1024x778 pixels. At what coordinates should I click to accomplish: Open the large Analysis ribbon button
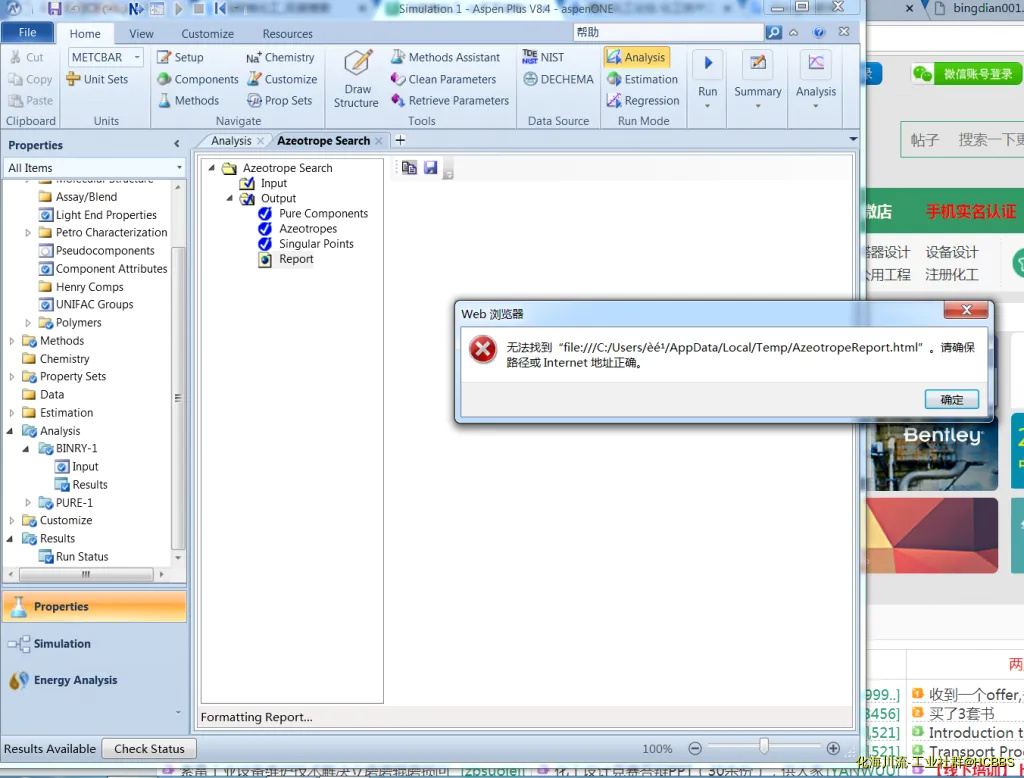pyautogui.click(x=816, y=78)
